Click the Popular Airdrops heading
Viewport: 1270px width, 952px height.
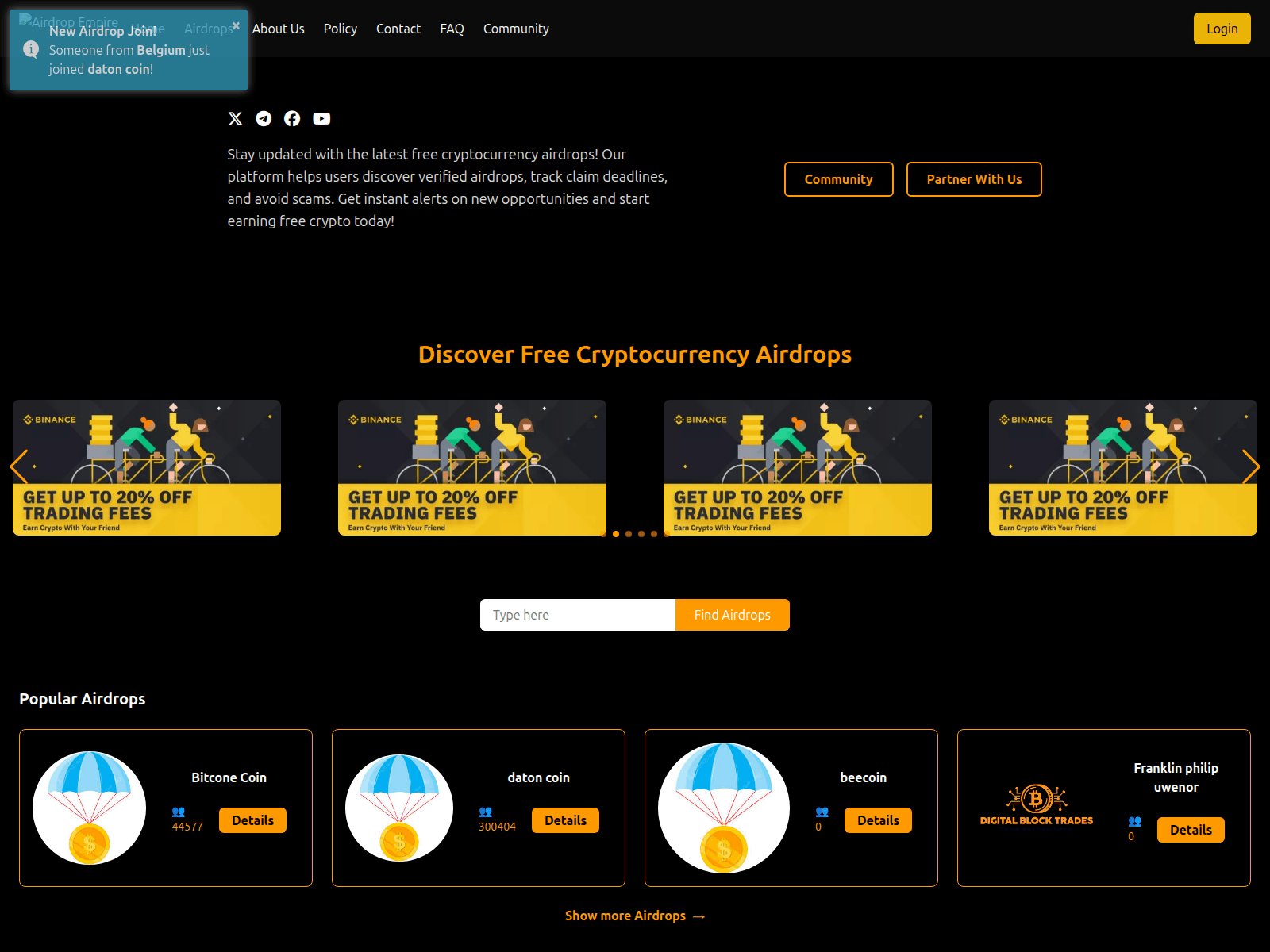pos(83,699)
